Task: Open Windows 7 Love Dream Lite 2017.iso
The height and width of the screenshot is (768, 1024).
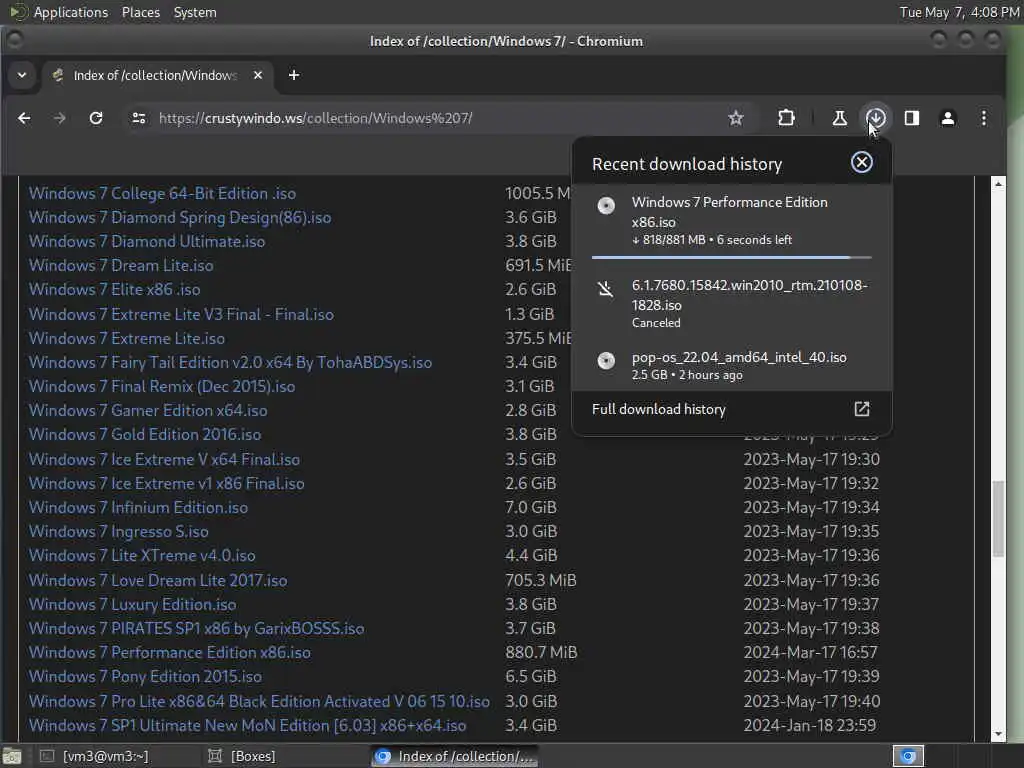Action: 157,581
